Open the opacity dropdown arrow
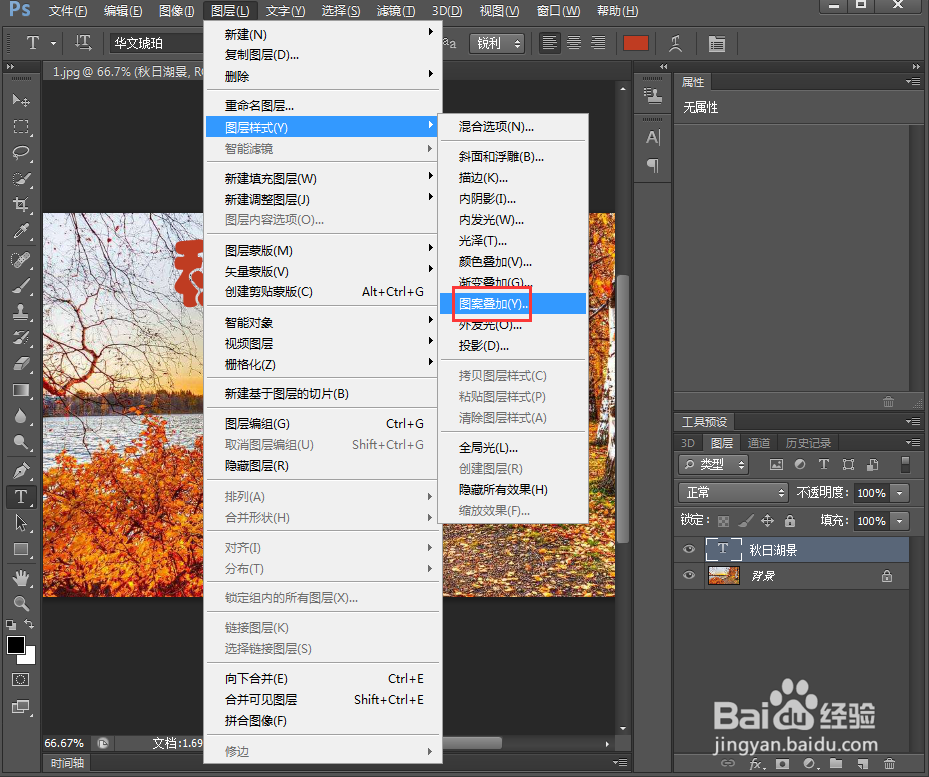 click(x=899, y=492)
